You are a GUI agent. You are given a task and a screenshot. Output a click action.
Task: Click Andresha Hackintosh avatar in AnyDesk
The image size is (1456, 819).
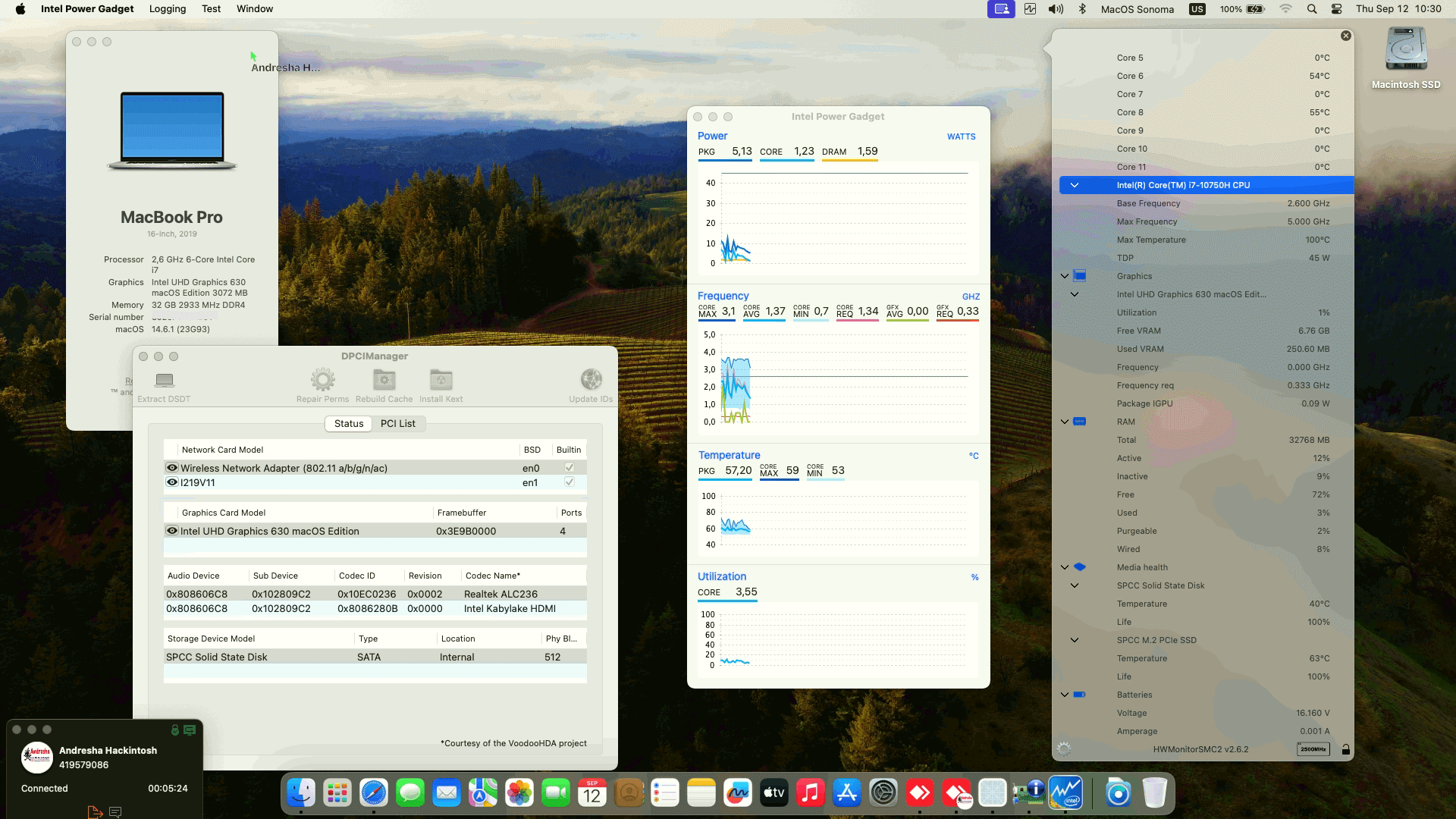coord(37,757)
